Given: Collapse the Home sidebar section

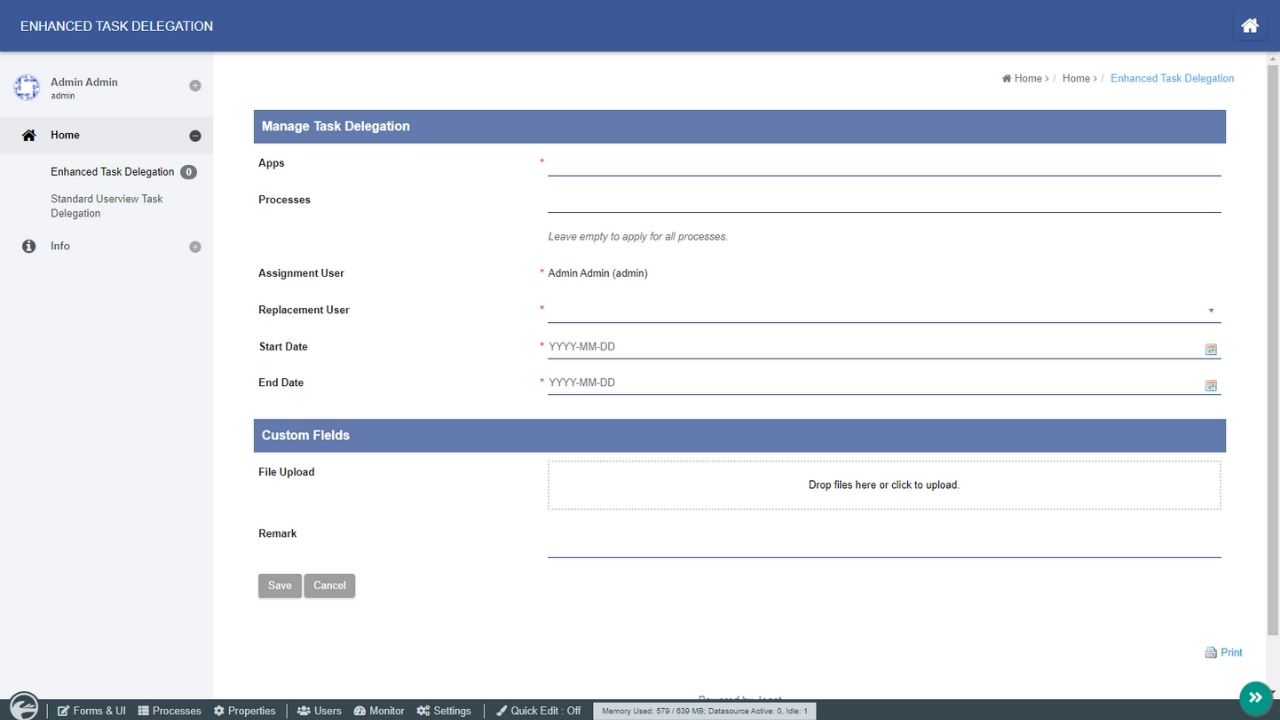Looking at the screenshot, I should (x=195, y=136).
